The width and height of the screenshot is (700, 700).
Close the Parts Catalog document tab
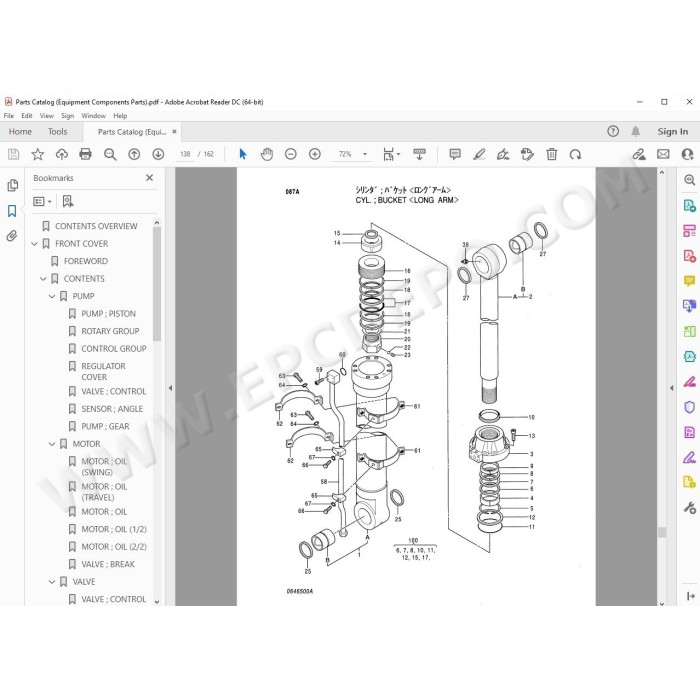175,132
